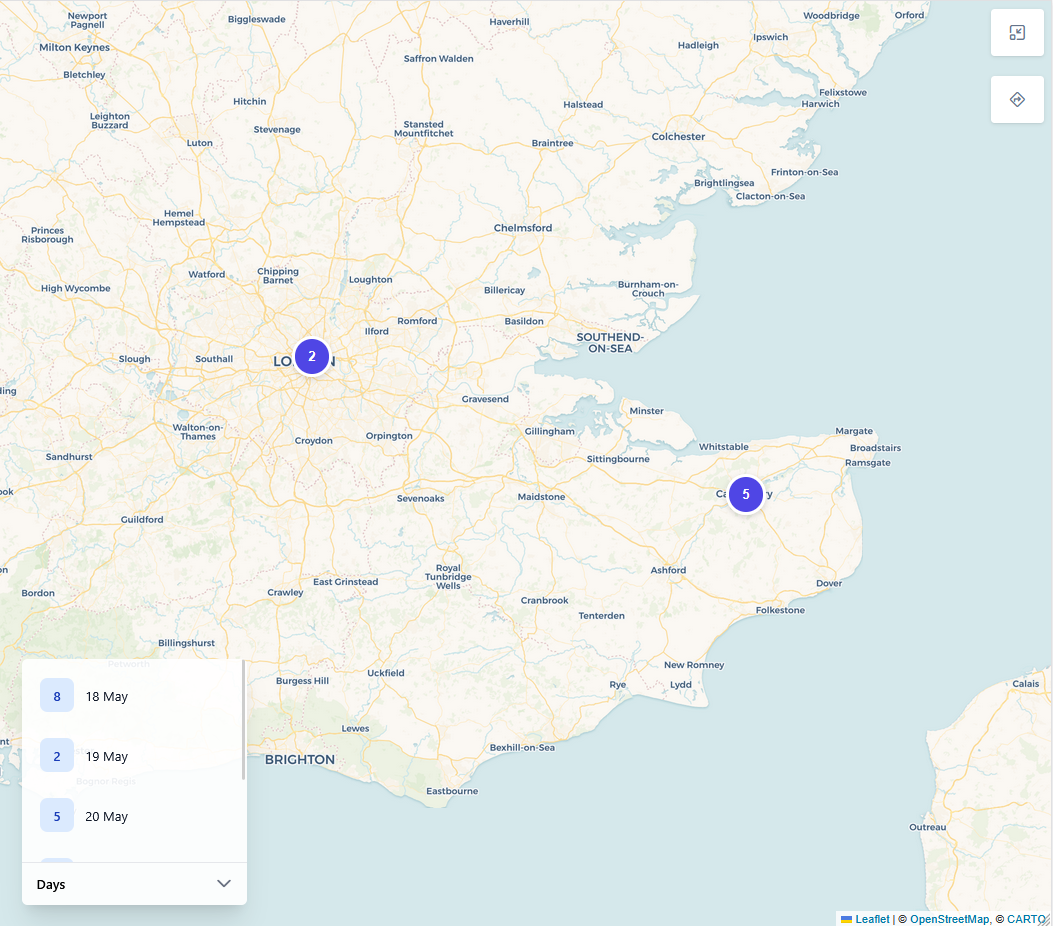Click the Ukraine flag icon in the attribution bar
The height and width of the screenshot is (926, 1053).
click(x=847, y=919)
